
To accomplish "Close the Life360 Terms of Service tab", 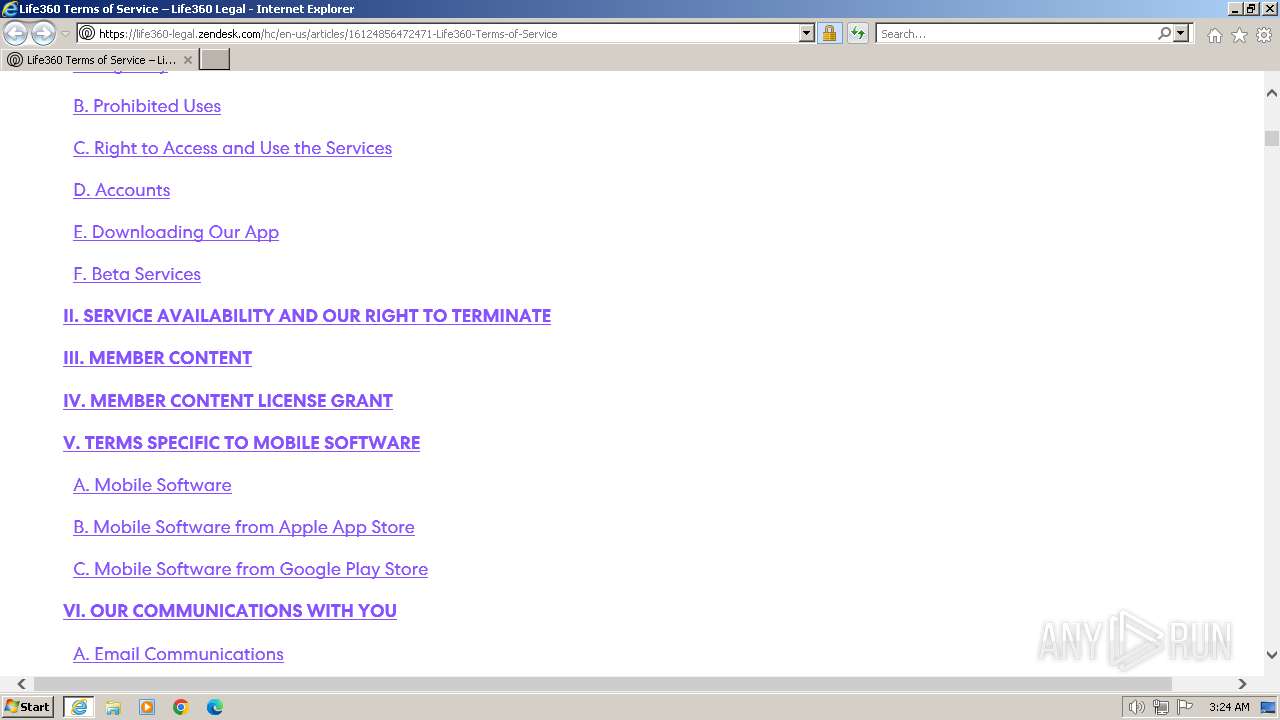I will [x=187, y=60].
